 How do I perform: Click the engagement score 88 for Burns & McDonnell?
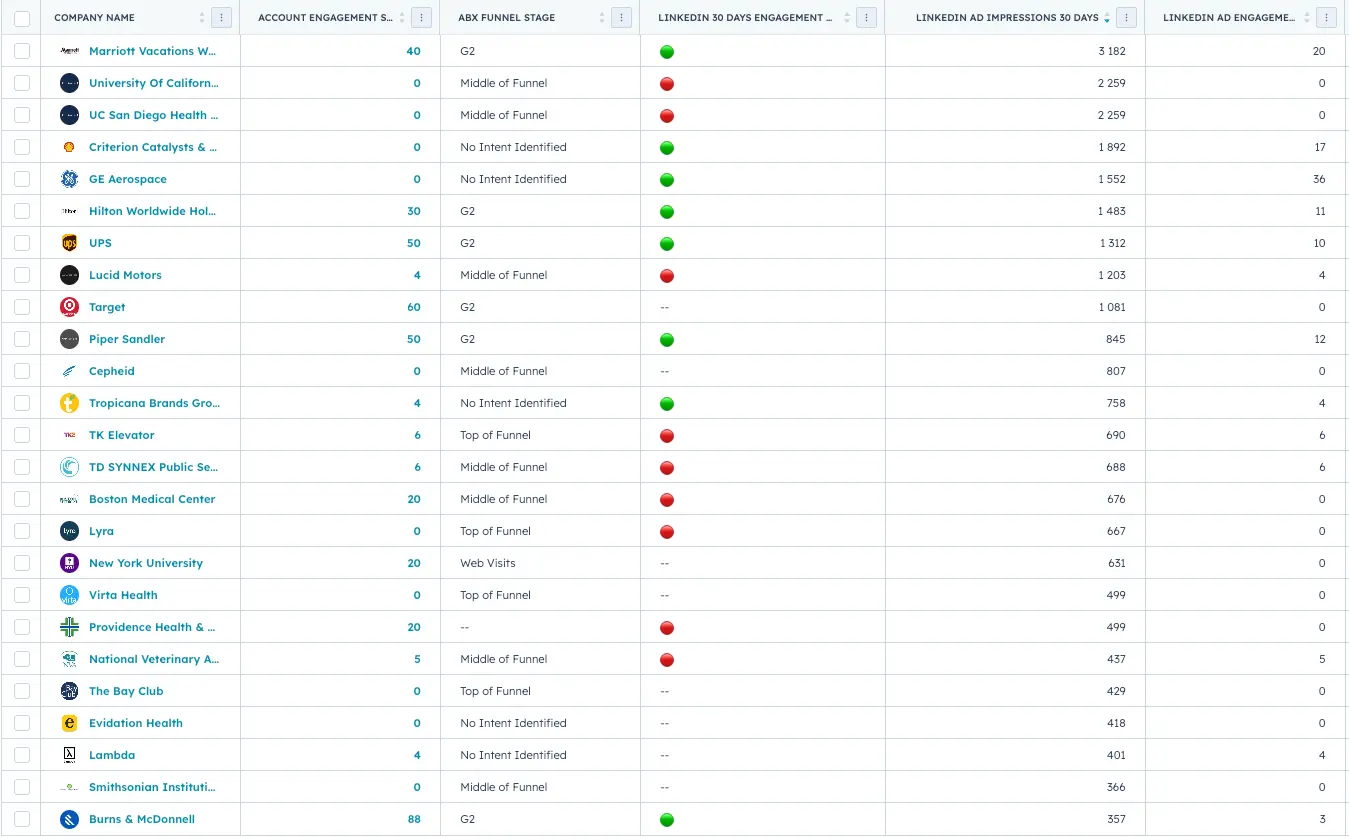click(x=414, y=819)
